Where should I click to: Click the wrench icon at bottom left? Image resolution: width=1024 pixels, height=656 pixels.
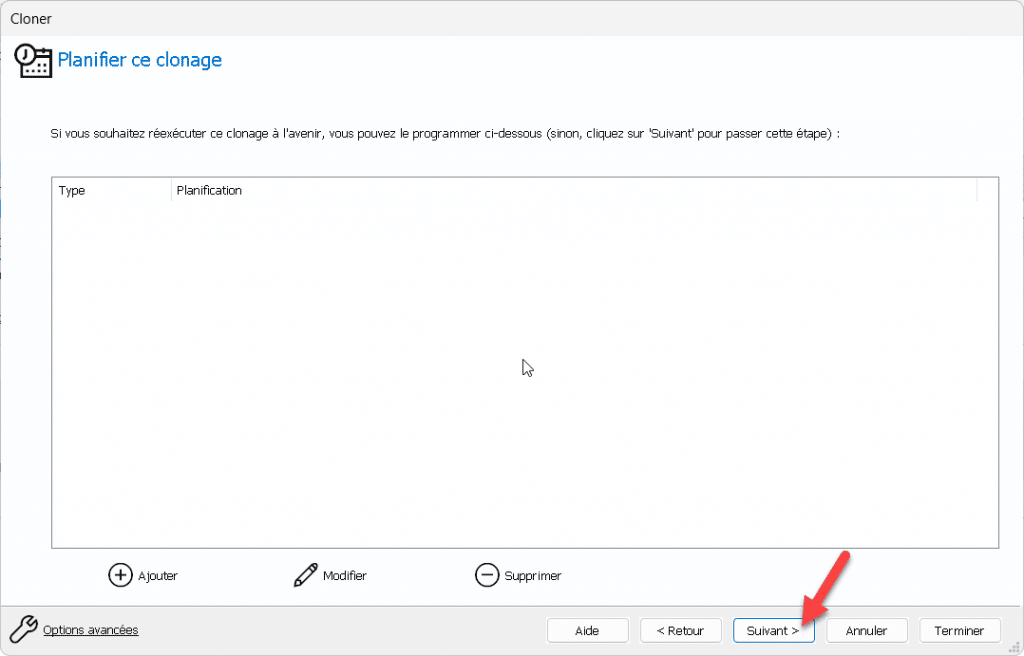(x=23, y=629)
